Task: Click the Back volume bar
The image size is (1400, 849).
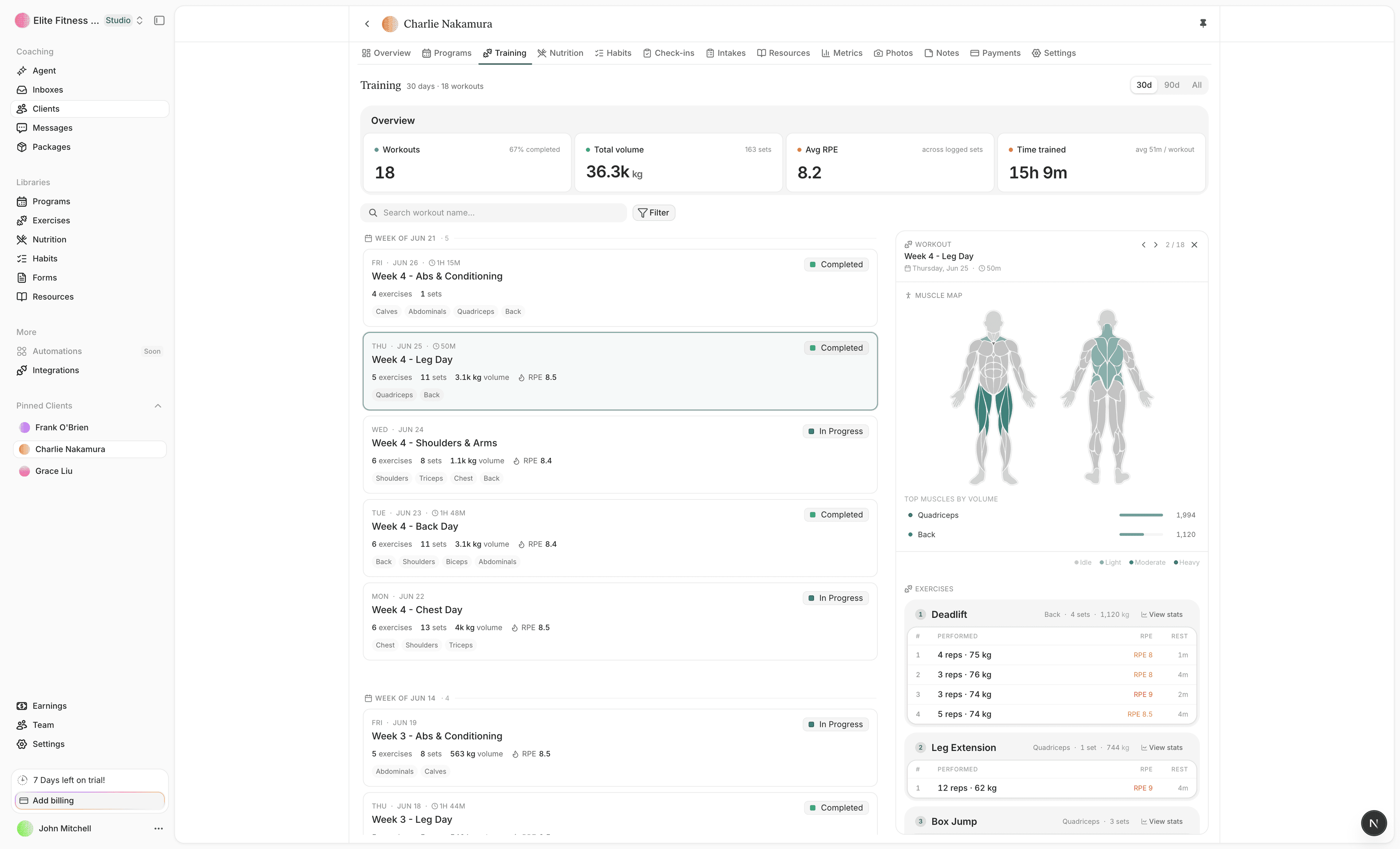Action: point(1141,534)
